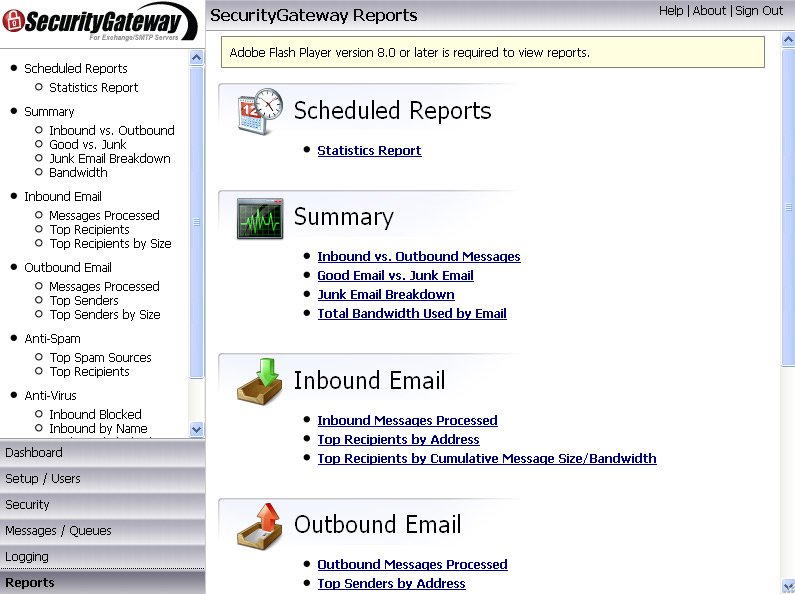Click the SecurityGateway Reports page title
Screen dimensions: 795x594
(313, 15)
